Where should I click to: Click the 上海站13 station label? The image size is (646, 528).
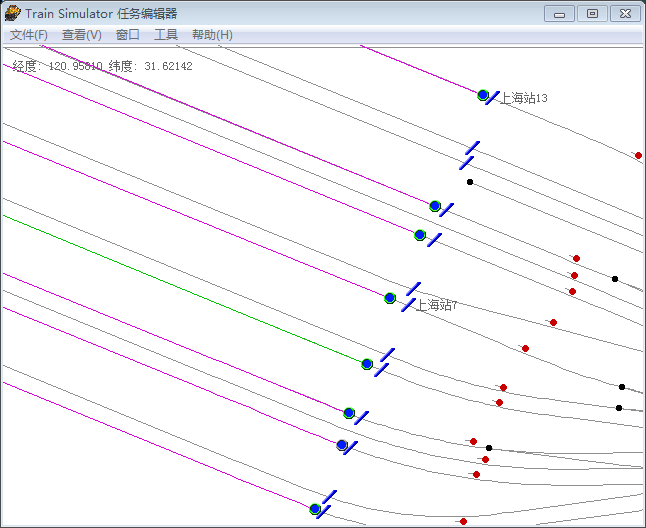(524, 98)
